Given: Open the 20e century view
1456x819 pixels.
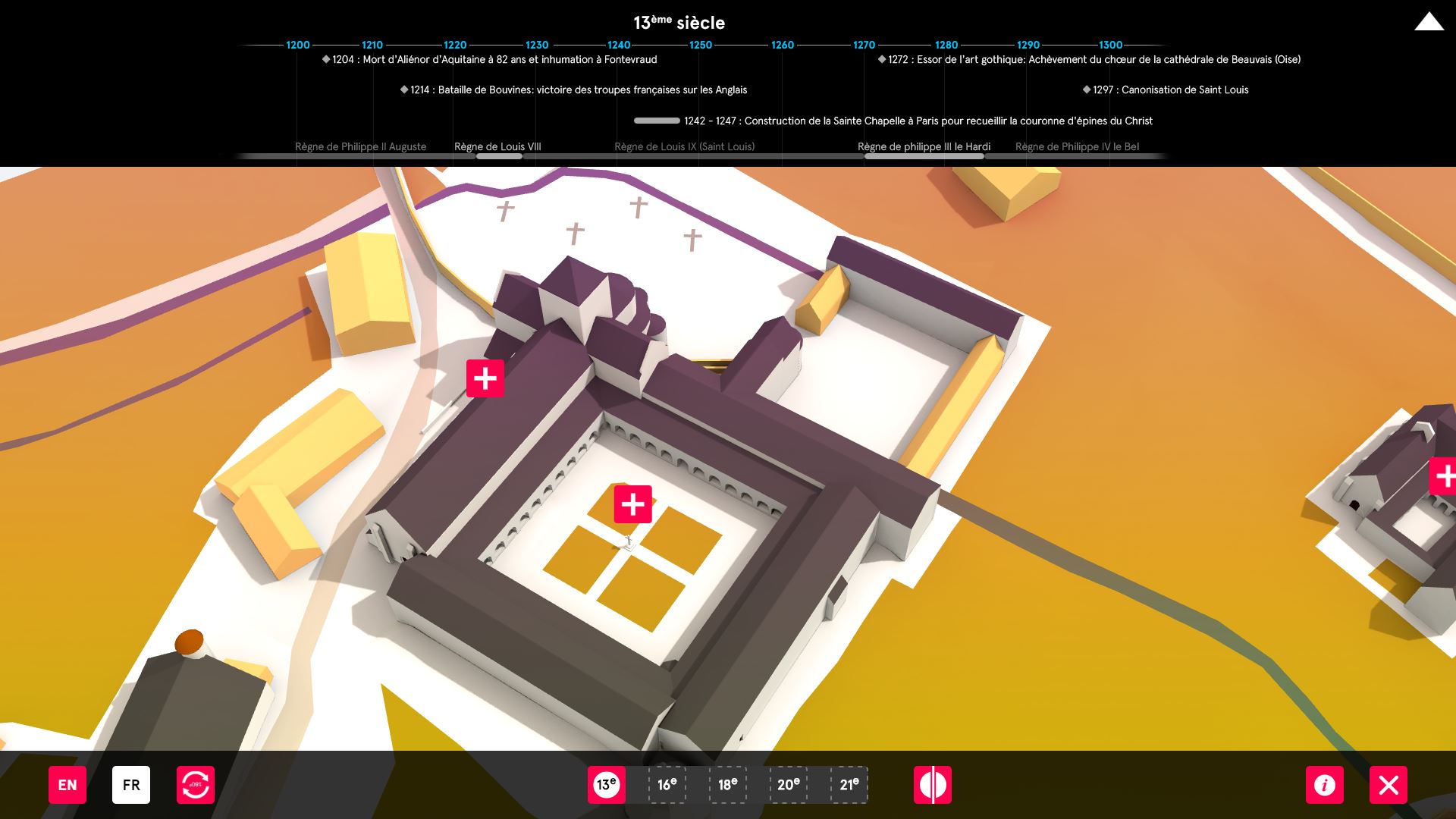Looking at the screenshot, I should [789, 785].
